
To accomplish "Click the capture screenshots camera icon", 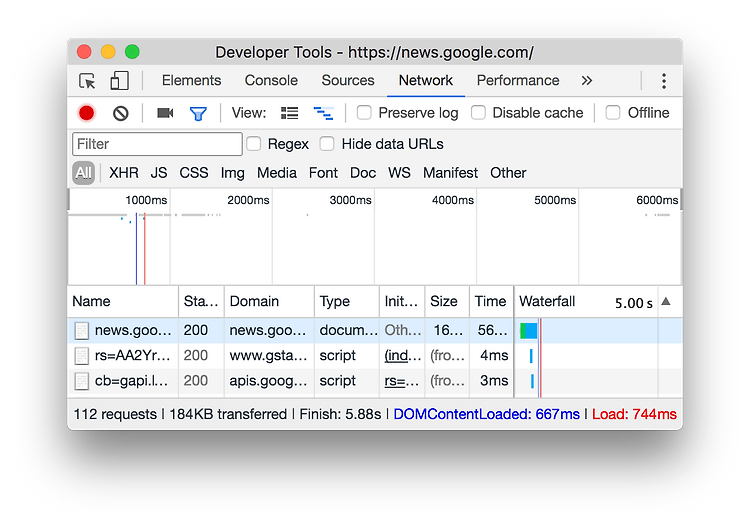I will click(x=165, y=113).
